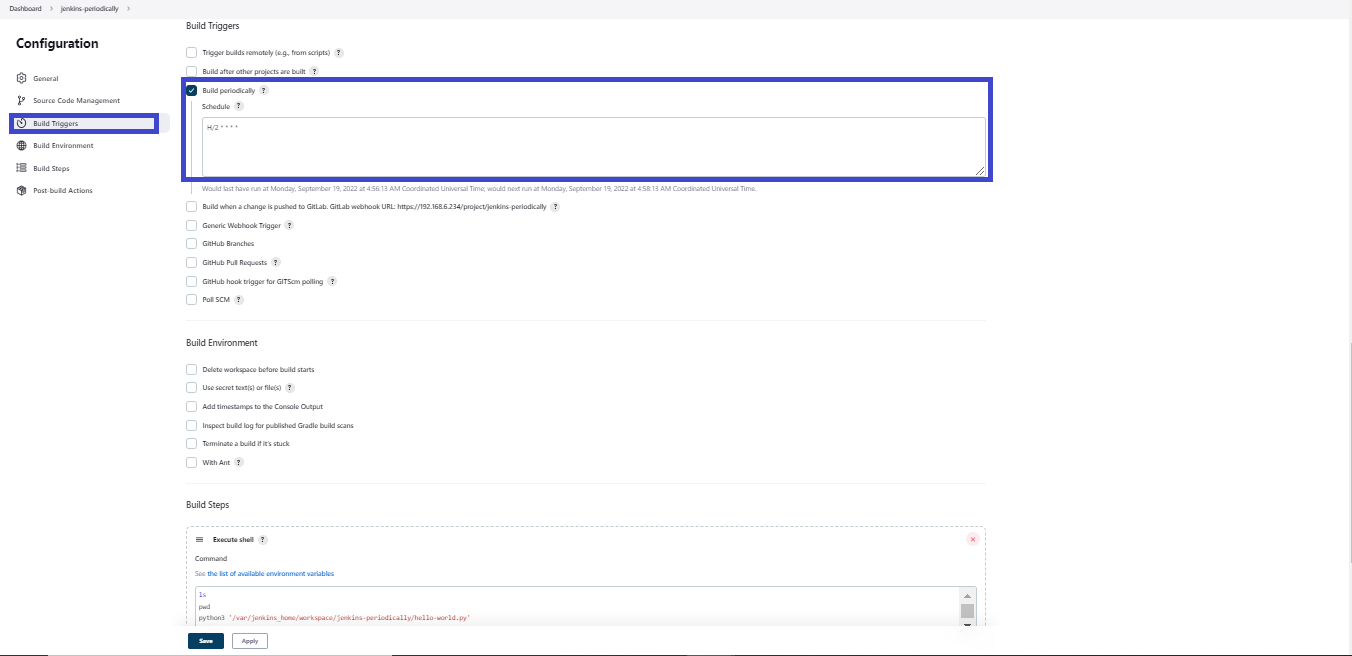
Task: Open help for GitHub Pull Requests
Action: pyautogui.click(x=275, y=262)
